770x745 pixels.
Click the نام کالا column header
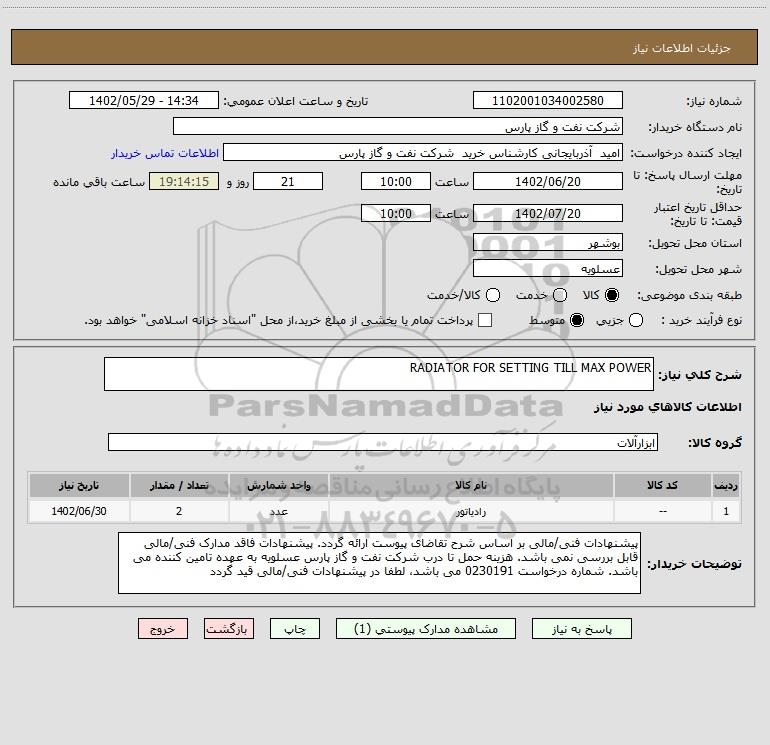[x=471, y=485]
